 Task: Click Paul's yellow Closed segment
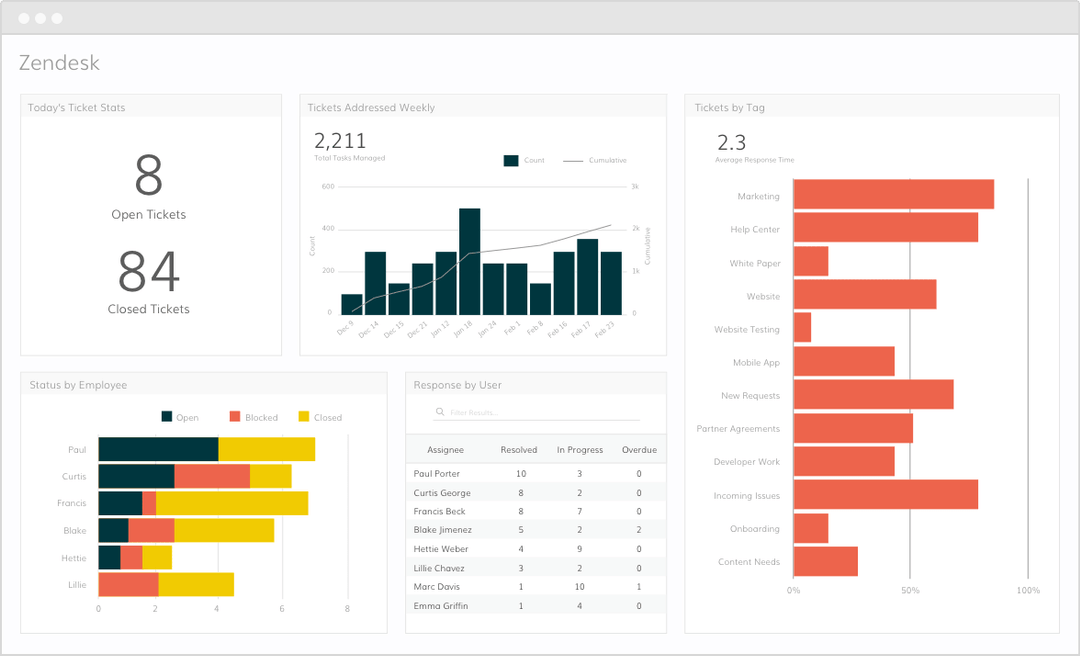[x=267, y=449]
